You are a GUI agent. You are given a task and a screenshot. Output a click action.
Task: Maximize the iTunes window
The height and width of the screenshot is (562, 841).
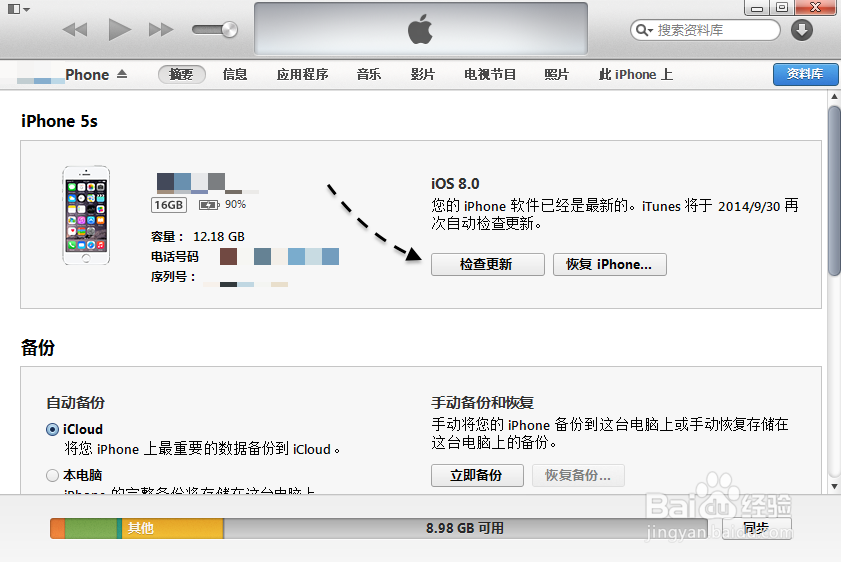click(x=782, y=8)
